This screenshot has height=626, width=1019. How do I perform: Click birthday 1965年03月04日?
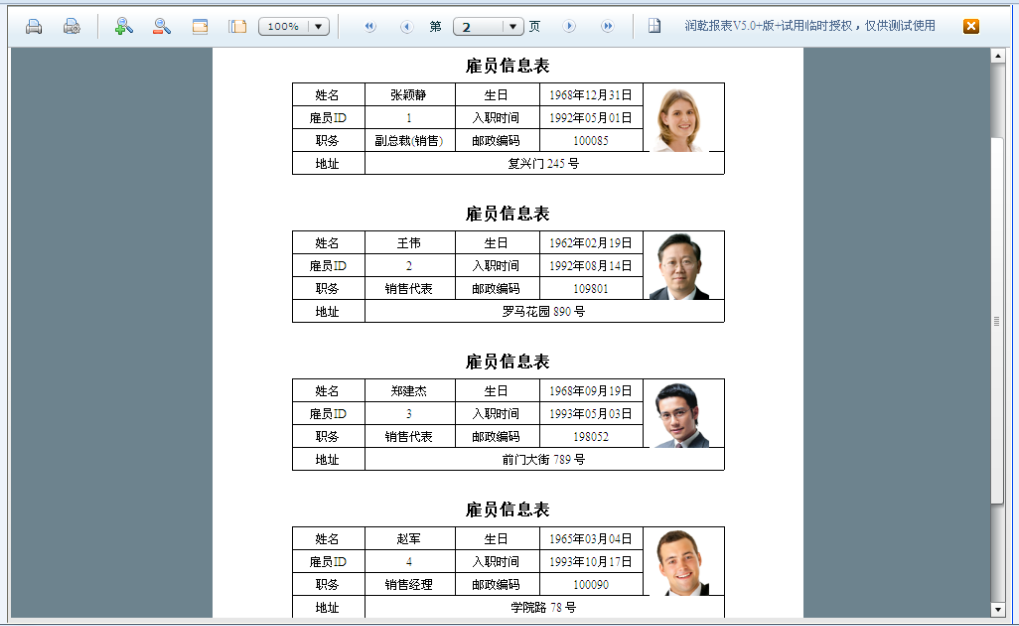(x=591, y=539)
